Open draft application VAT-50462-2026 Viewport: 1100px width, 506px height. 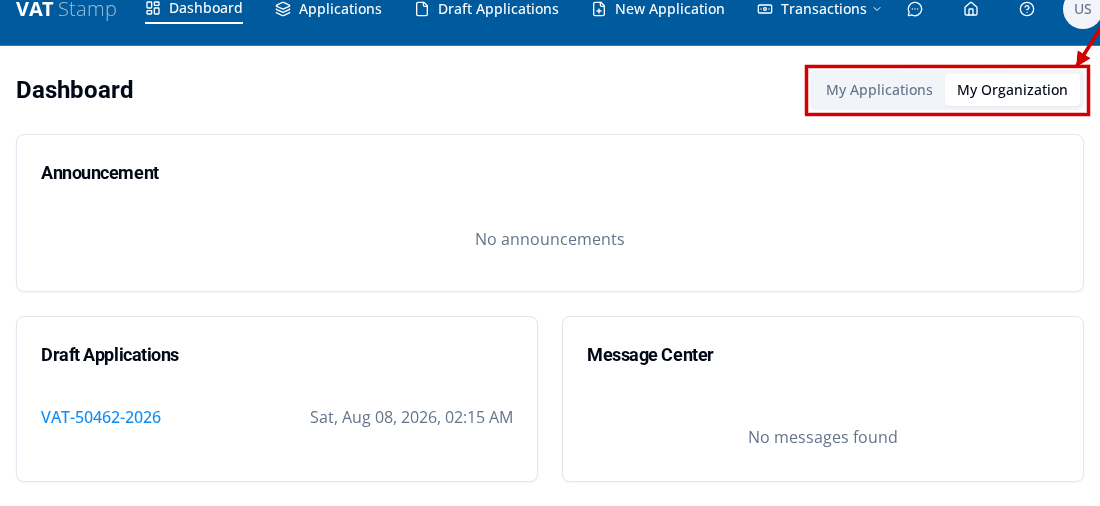[101, 418]
